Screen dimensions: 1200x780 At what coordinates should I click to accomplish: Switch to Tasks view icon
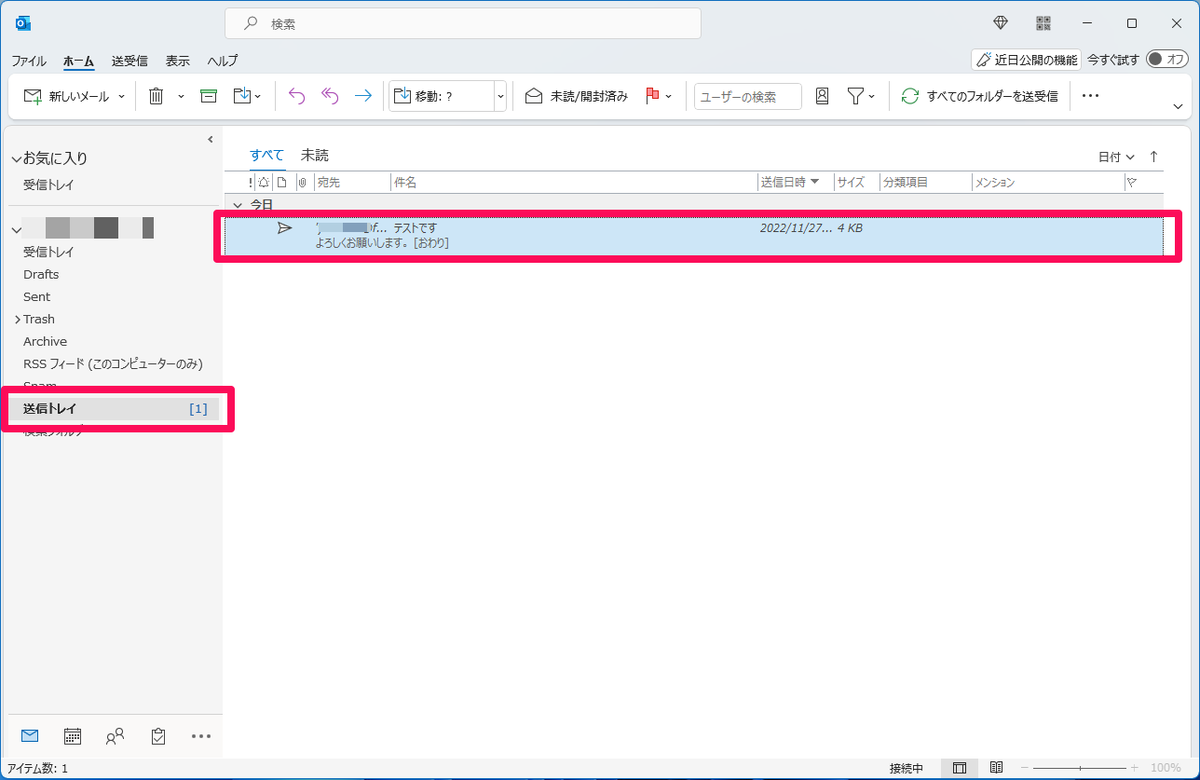(x=158, y=736)
